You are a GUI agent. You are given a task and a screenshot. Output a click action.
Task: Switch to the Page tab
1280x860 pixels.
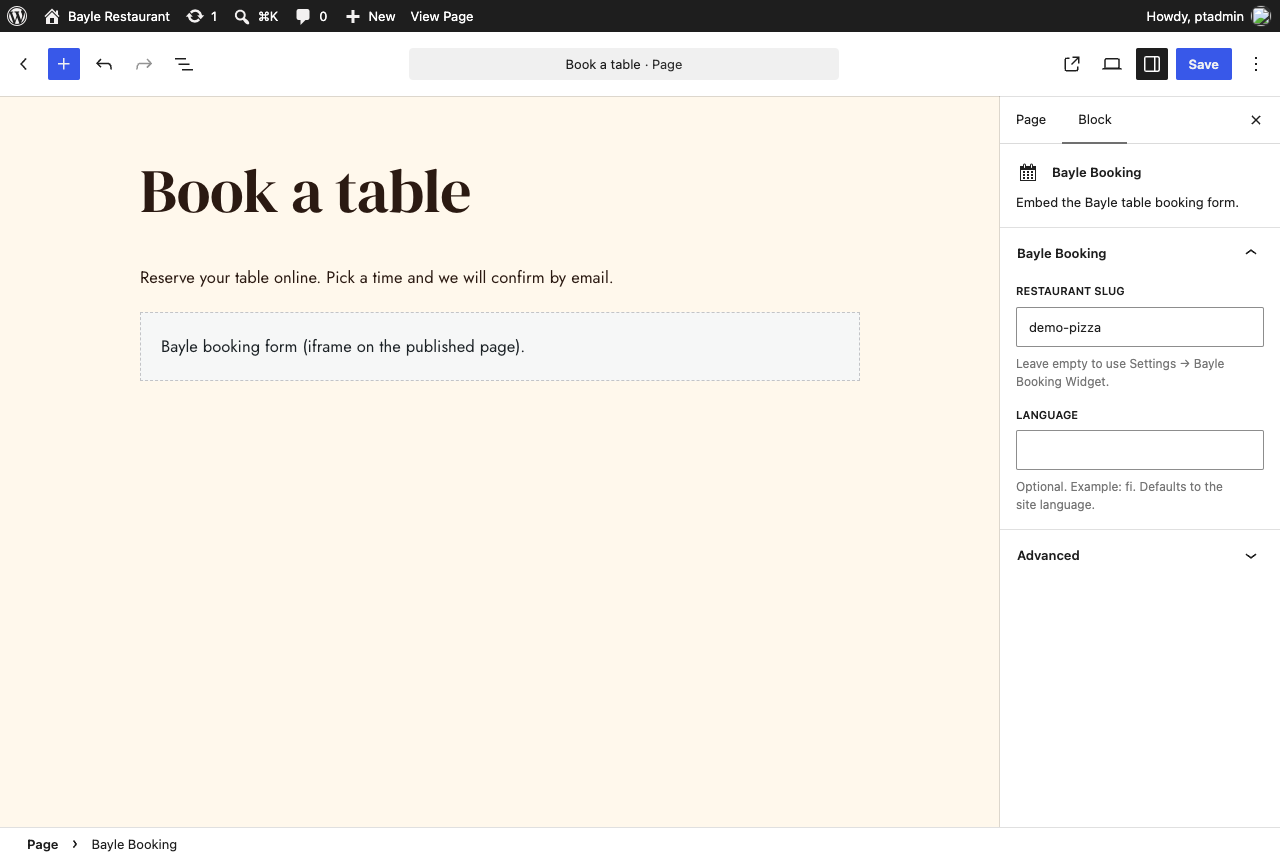(1031, 119)
